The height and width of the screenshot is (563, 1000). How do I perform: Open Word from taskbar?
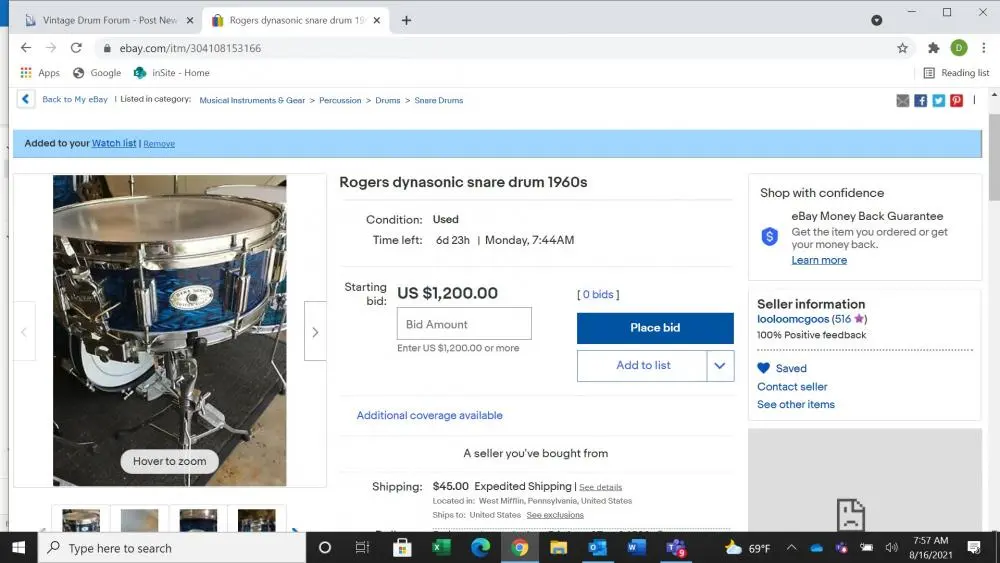tap(636, 548)
